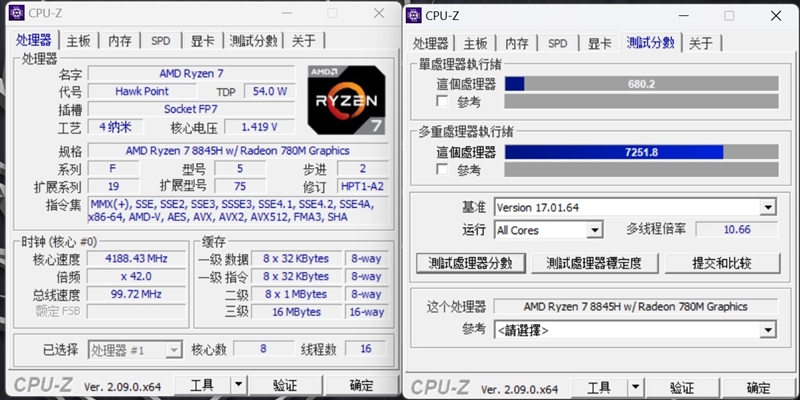Click the 三级 cache value 16 MBytes
Viewport: 800px width, 400px height.
[296, 312]
